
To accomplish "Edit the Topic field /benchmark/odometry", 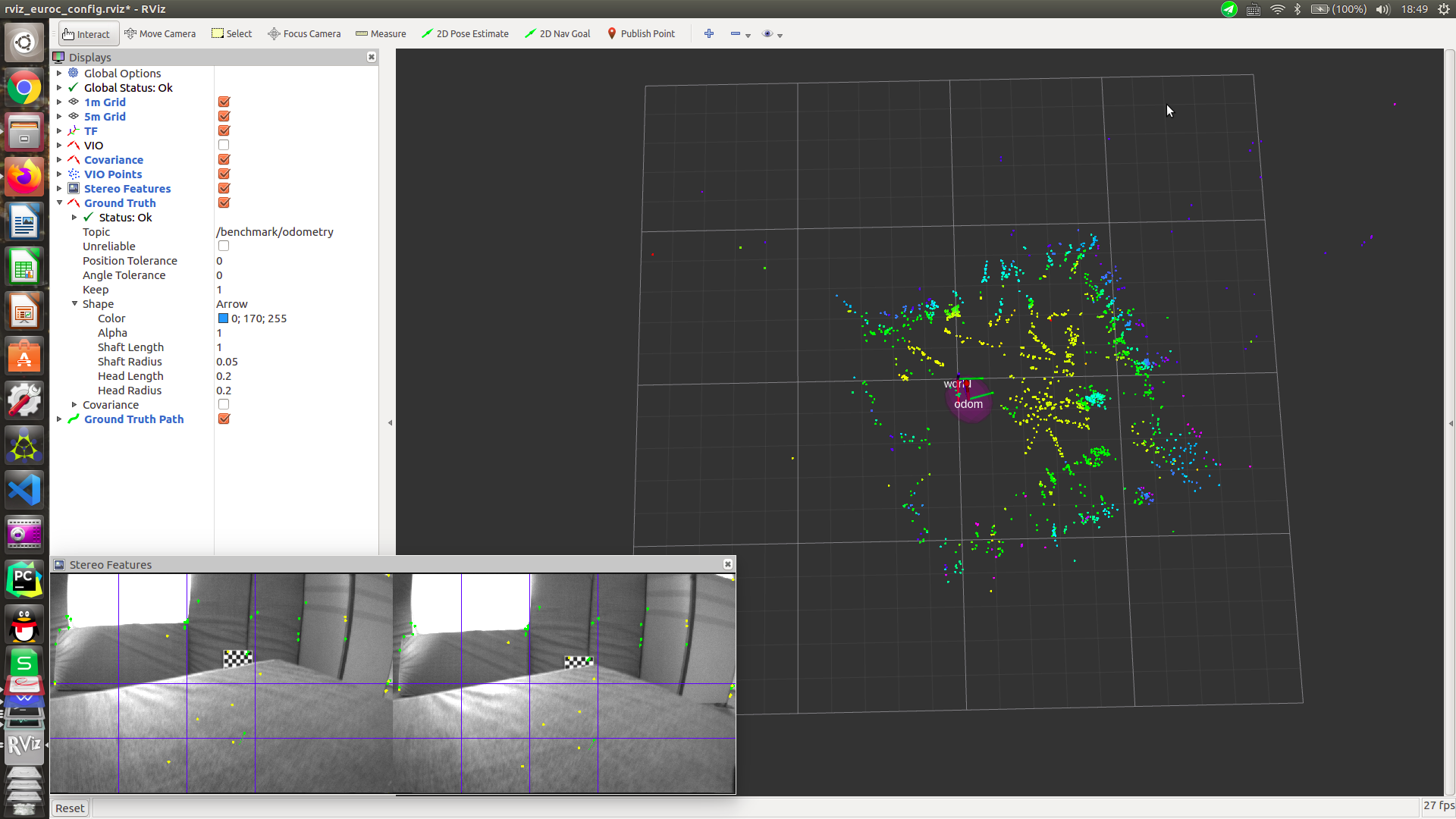I will (275, 231).
